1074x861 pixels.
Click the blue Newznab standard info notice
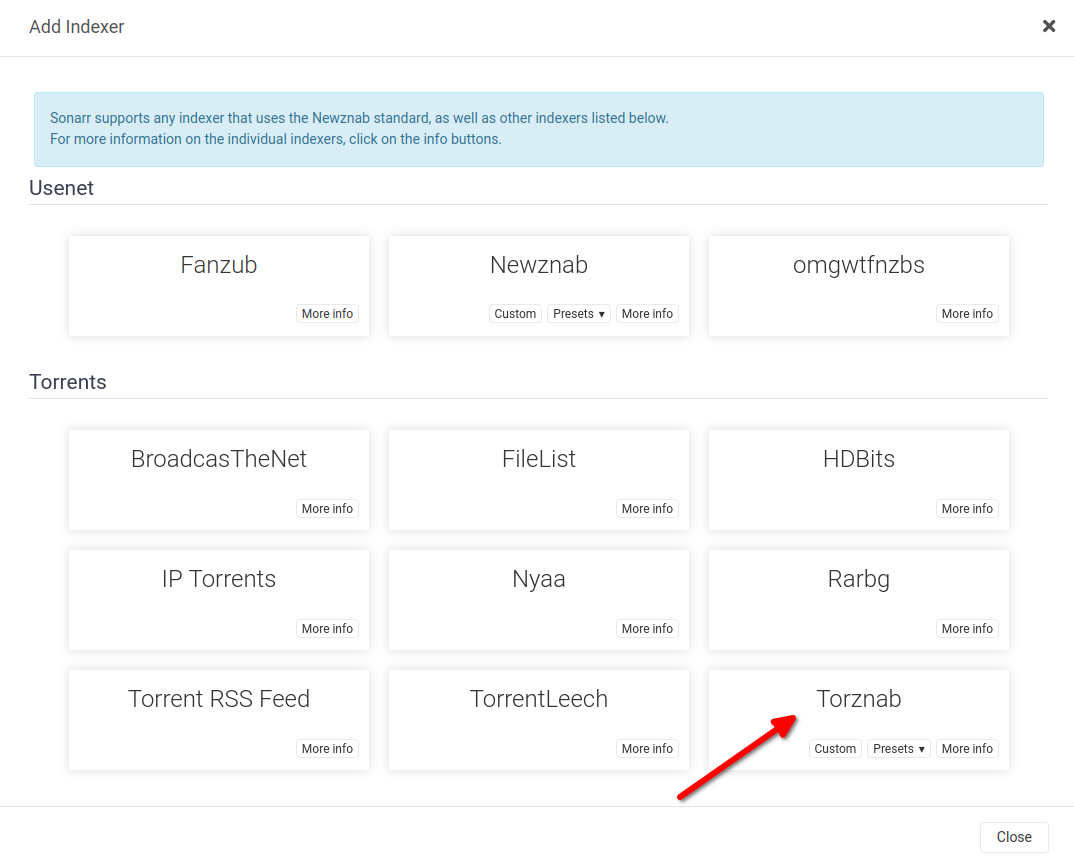[x=538, y=129]
